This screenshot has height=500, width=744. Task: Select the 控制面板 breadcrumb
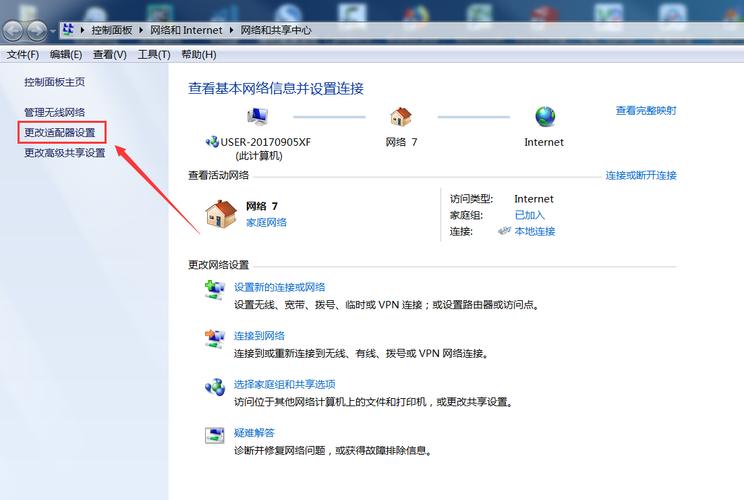point(112,30)
